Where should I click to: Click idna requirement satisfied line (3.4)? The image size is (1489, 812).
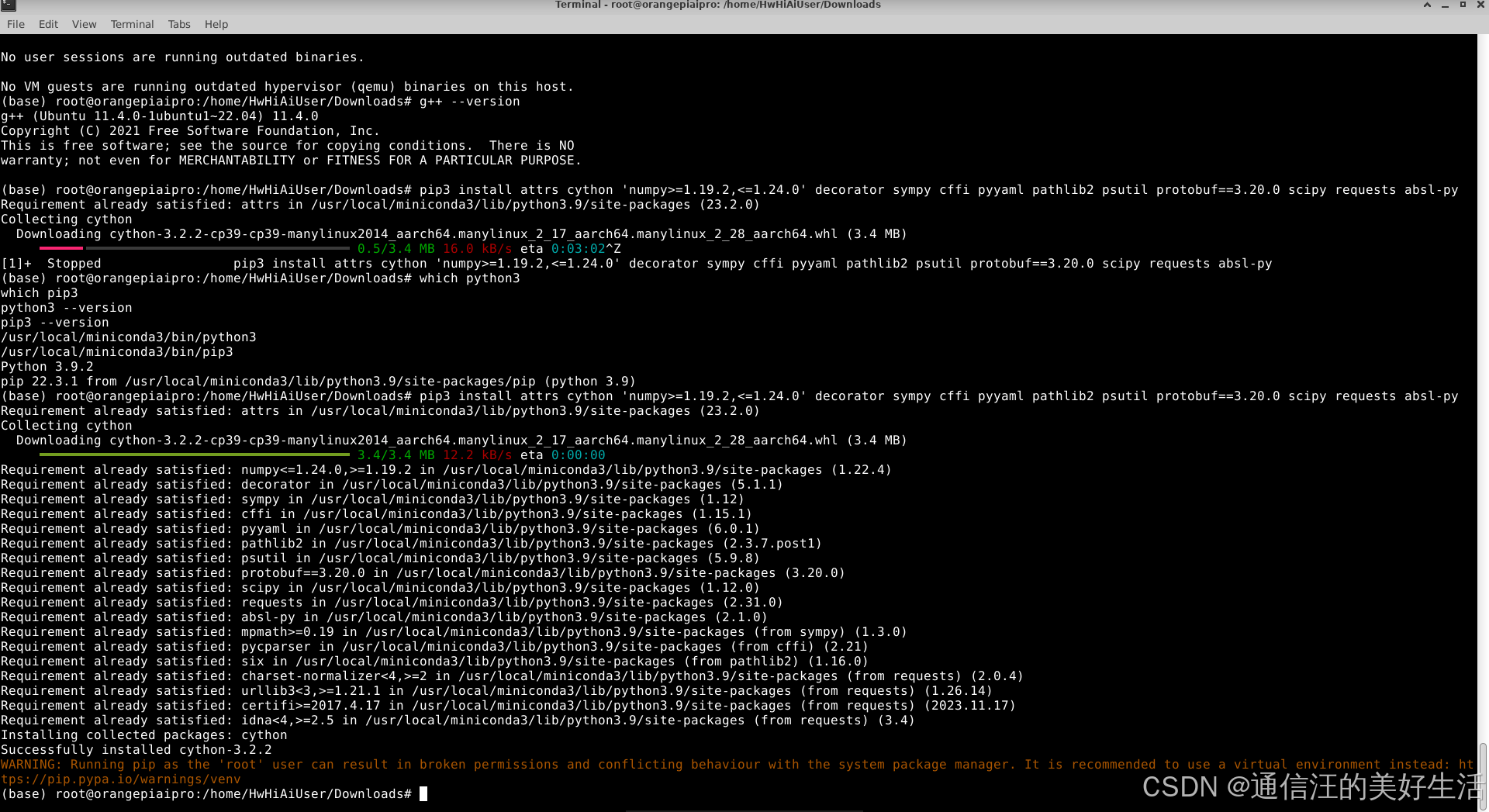pyautogui.click(x=458, y=720)
